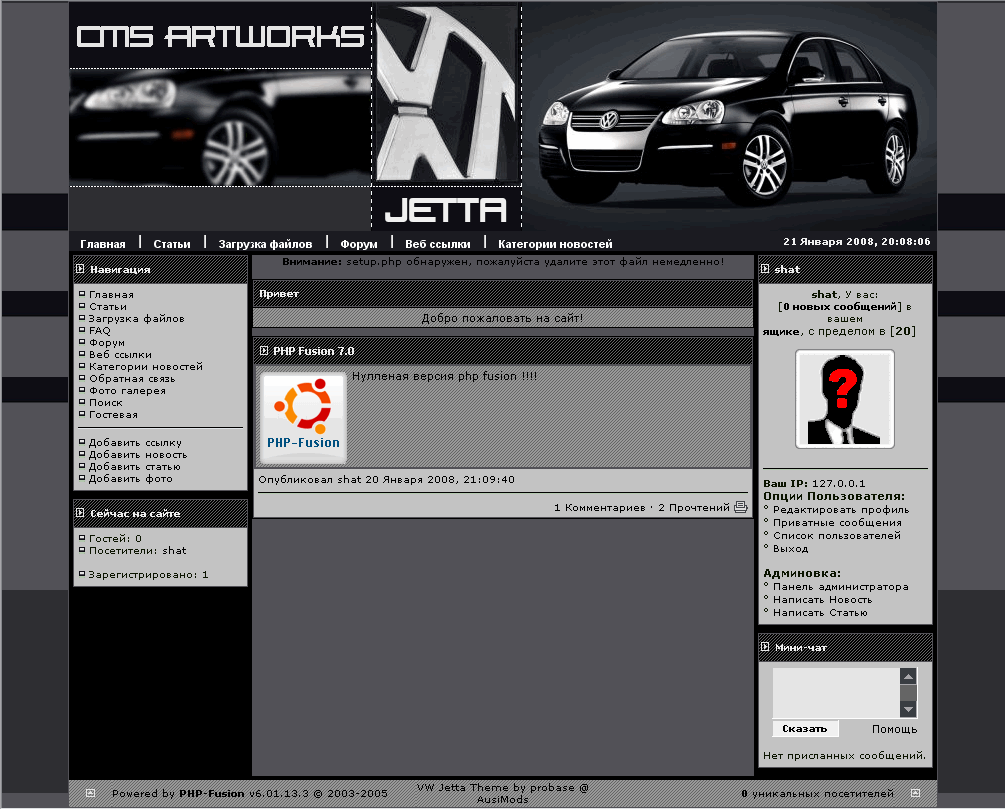This screenshot has width=1005, height=809.
Task: Click the text Добро пожаловать на сайт!
Action: pos(502,318)
